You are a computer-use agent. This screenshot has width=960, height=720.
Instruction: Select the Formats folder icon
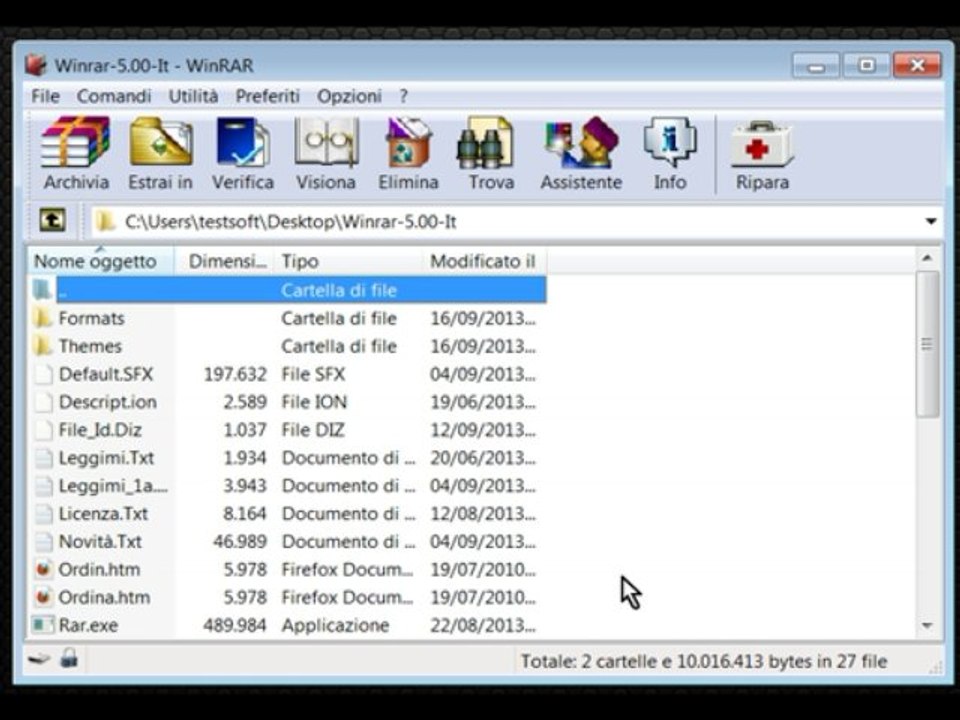[42, 318]
